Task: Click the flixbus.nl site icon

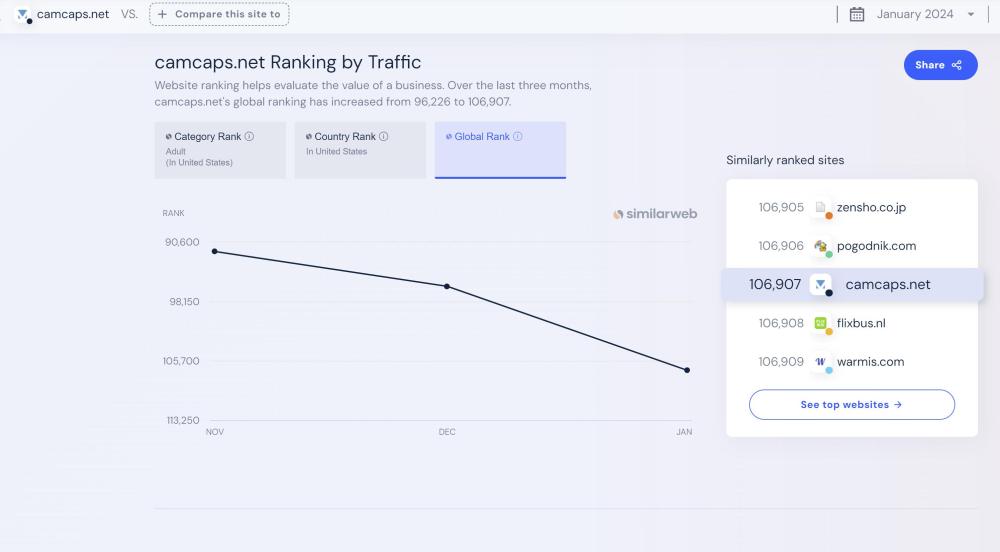Action: [x=822, y=323]
